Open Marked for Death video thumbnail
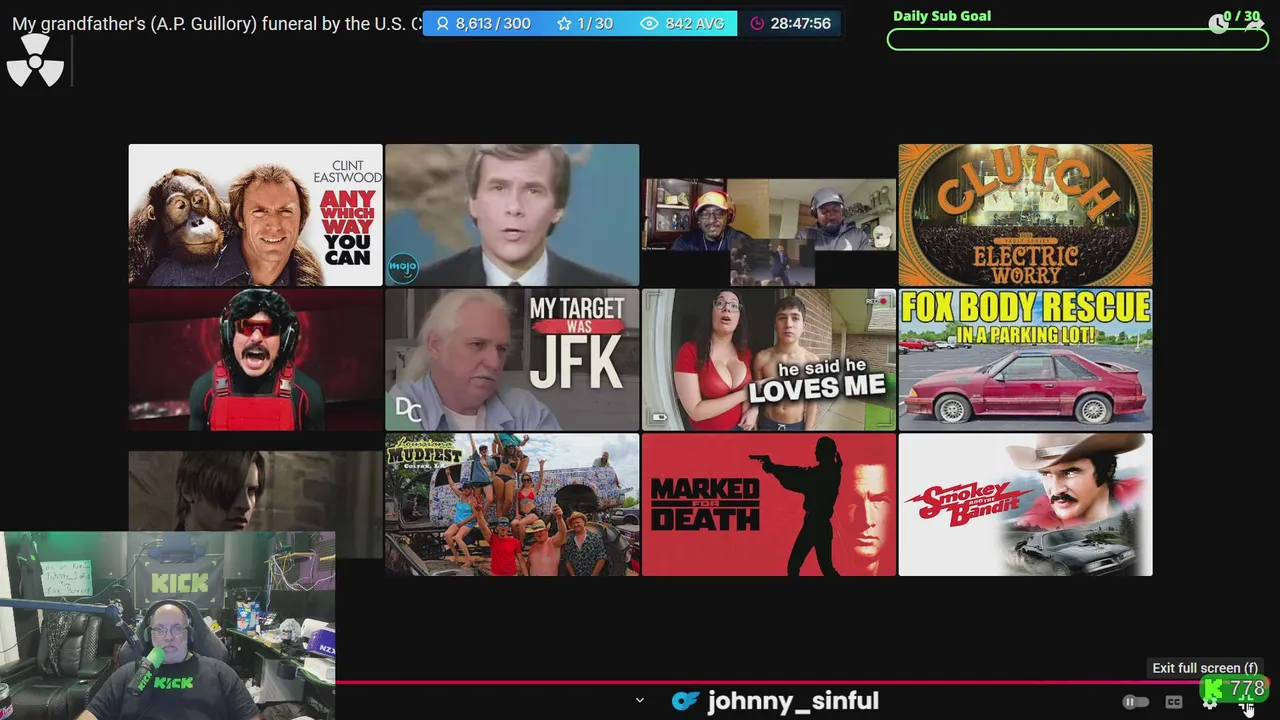This screenshot has height=720, width=1280. click(x=768, y=504)
